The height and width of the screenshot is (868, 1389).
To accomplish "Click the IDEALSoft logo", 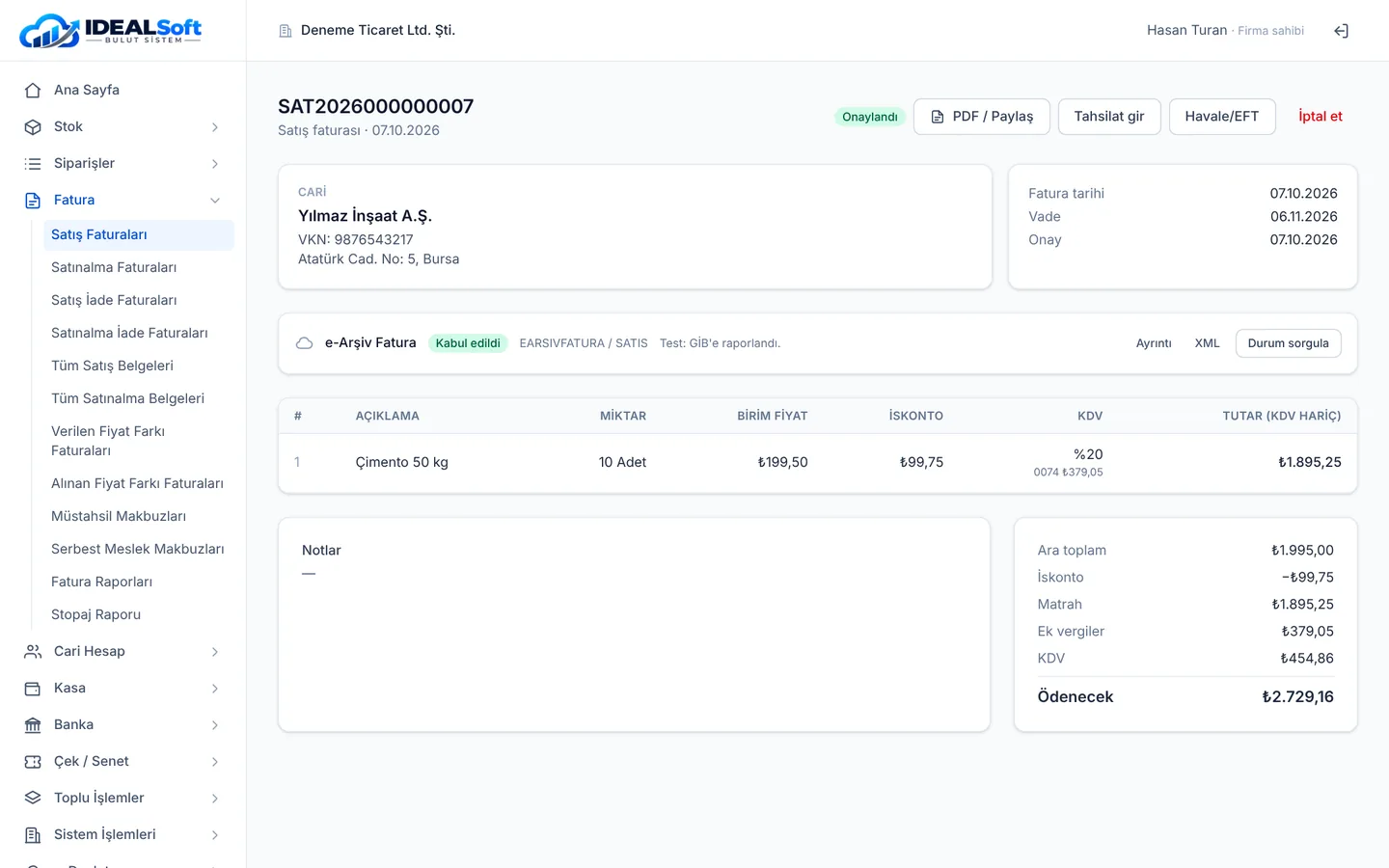I will 111,31.
